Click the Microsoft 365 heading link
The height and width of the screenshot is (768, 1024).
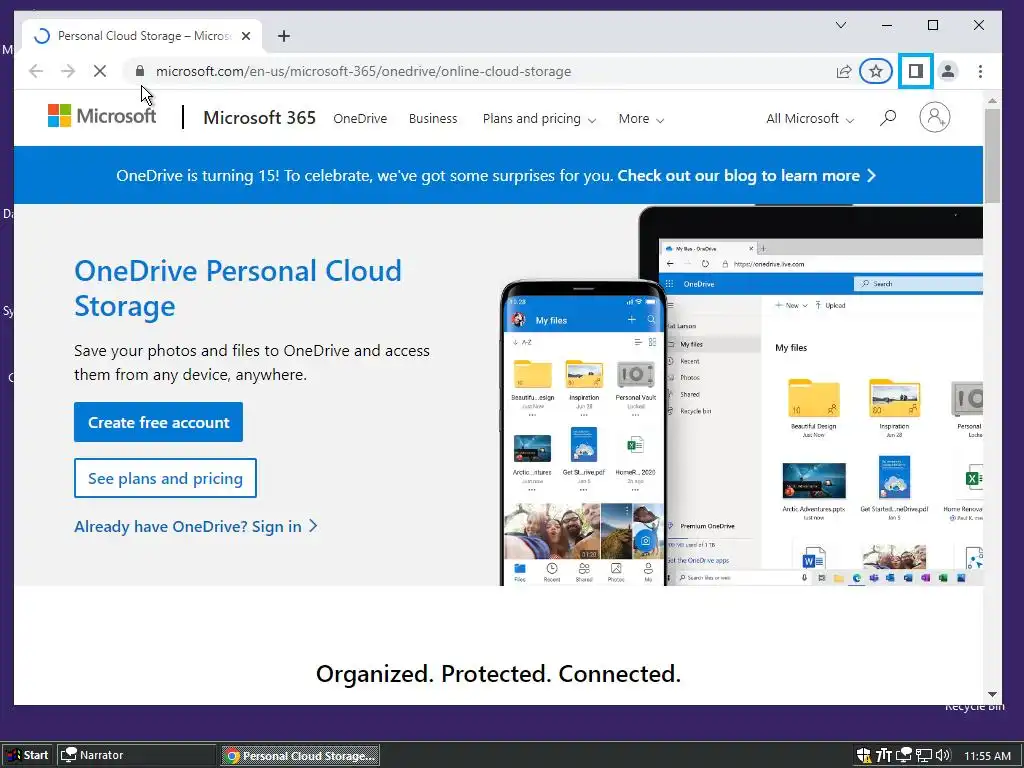coord(259,118)
